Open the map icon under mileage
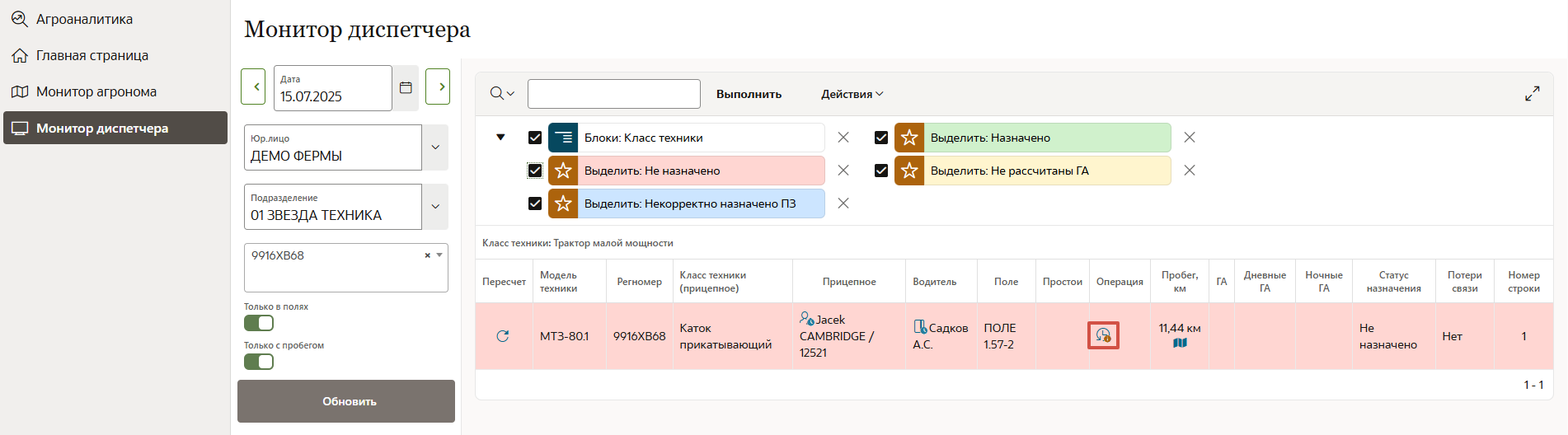Viewport: 1568px width, 435px height. pyautogui.click(x=1180, y=344)
